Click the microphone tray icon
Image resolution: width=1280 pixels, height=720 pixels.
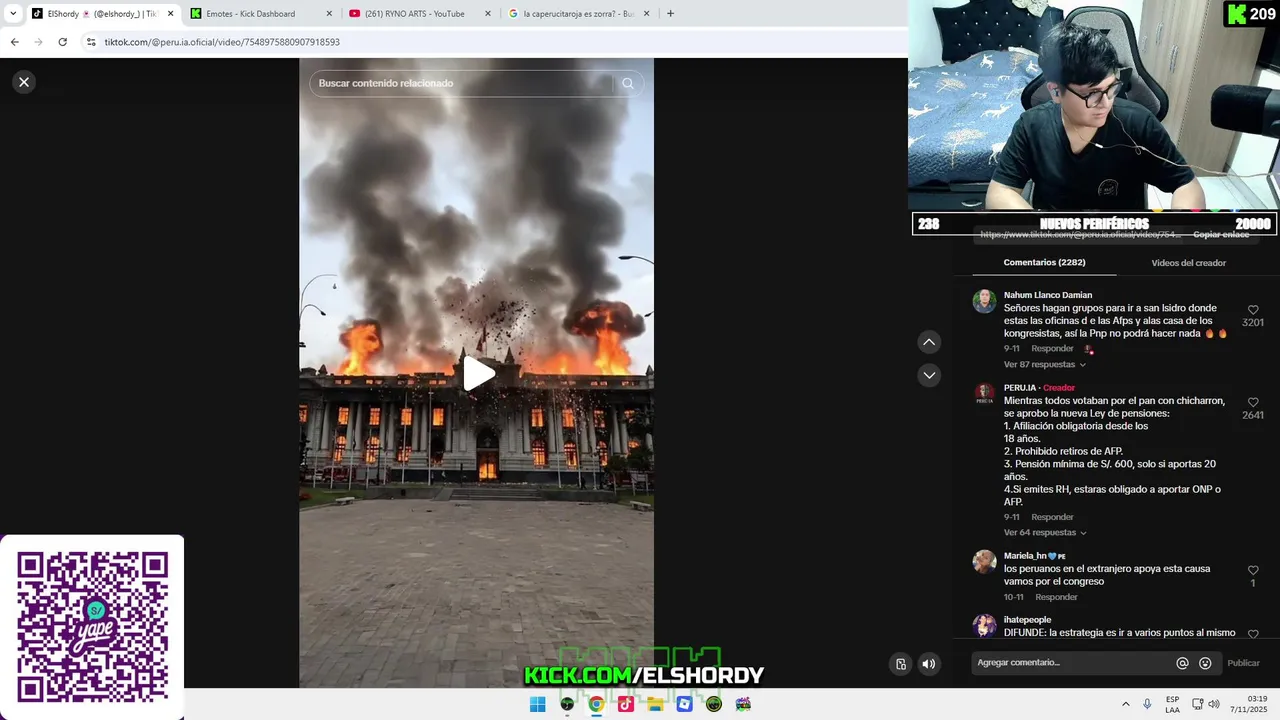click(1147, 704)
